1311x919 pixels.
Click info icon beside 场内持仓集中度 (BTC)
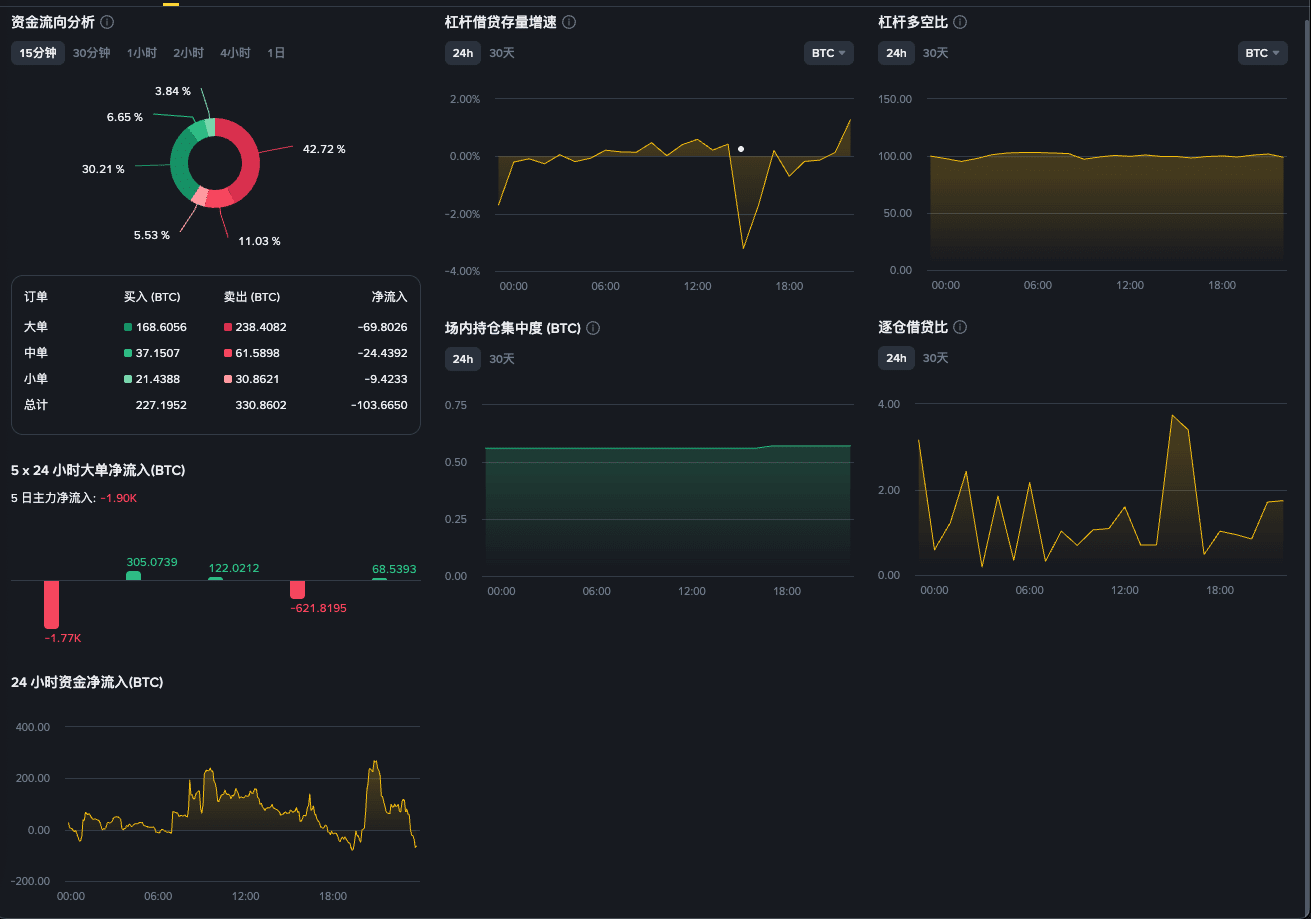point(593,328)
